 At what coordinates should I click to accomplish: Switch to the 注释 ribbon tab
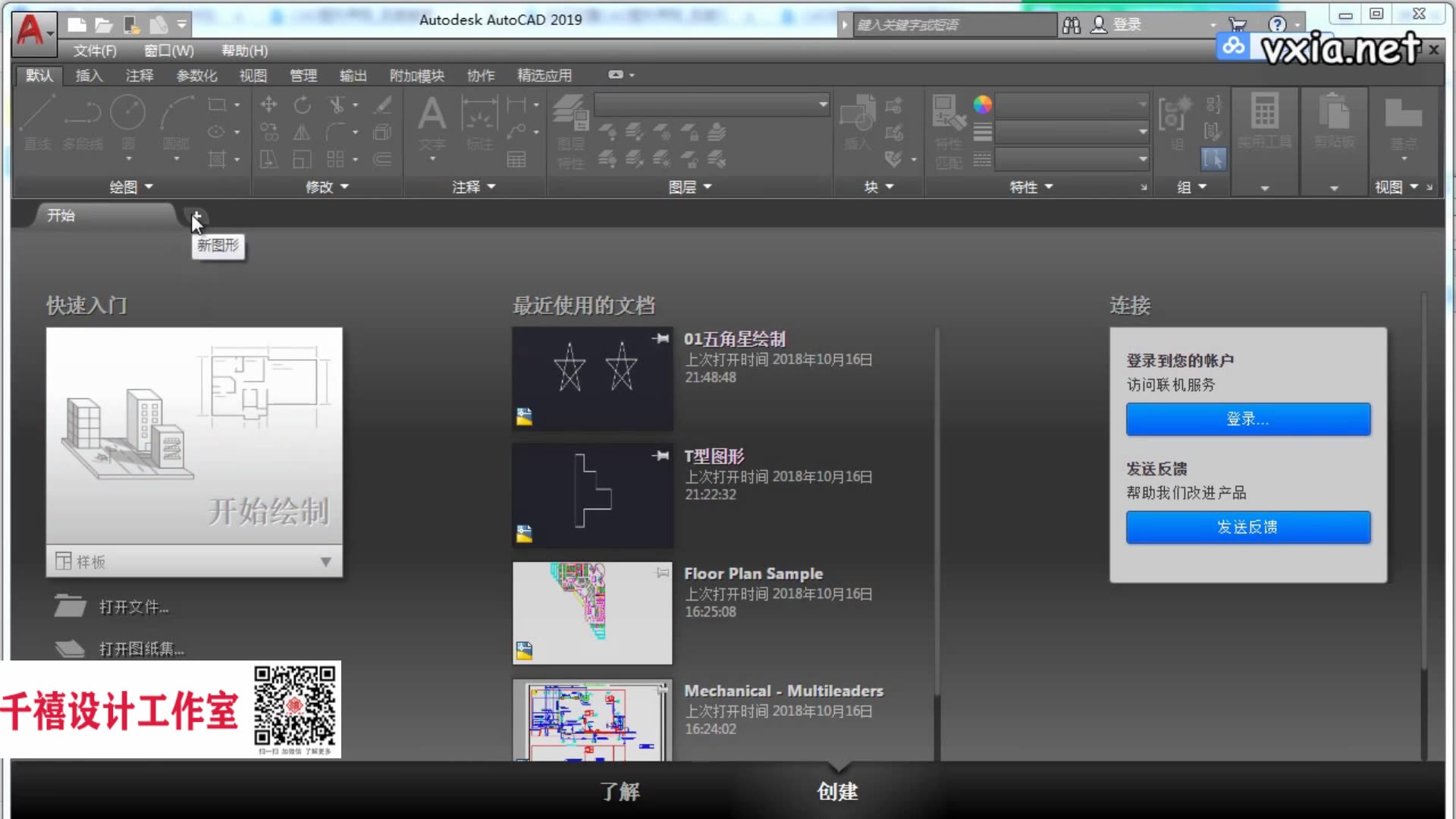pos(140,75)
